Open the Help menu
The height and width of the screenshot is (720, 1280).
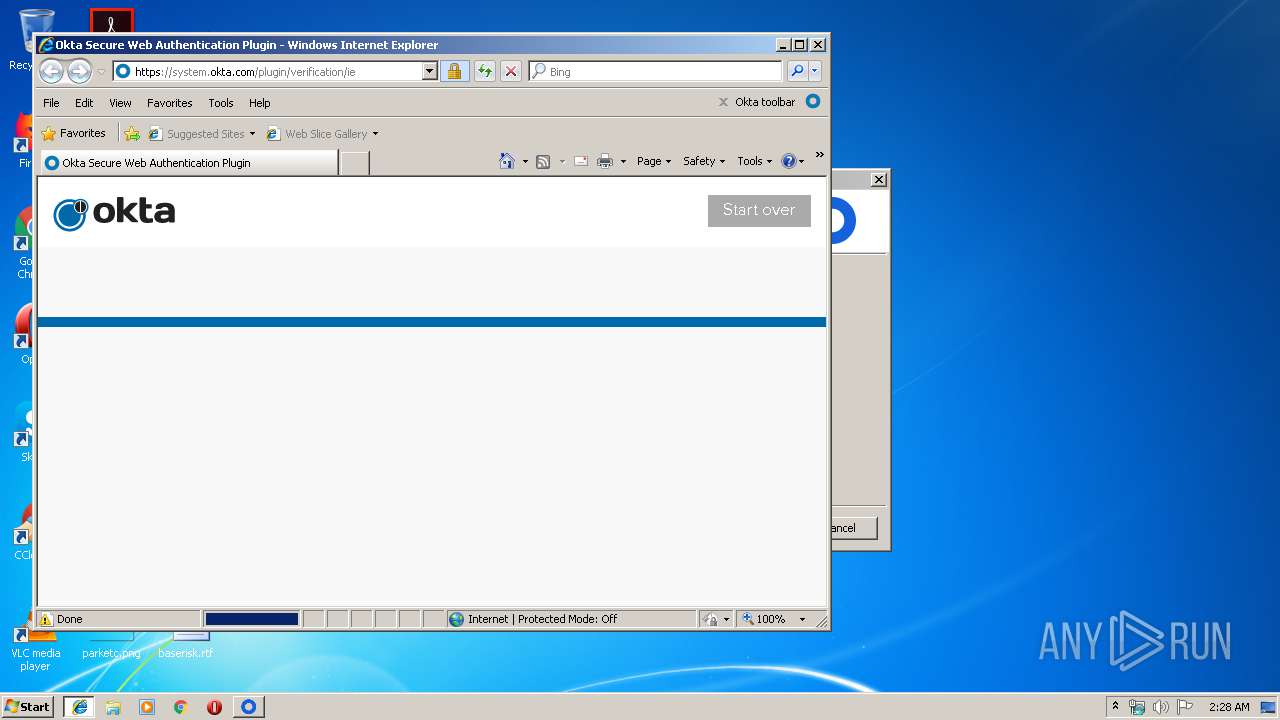260,103
